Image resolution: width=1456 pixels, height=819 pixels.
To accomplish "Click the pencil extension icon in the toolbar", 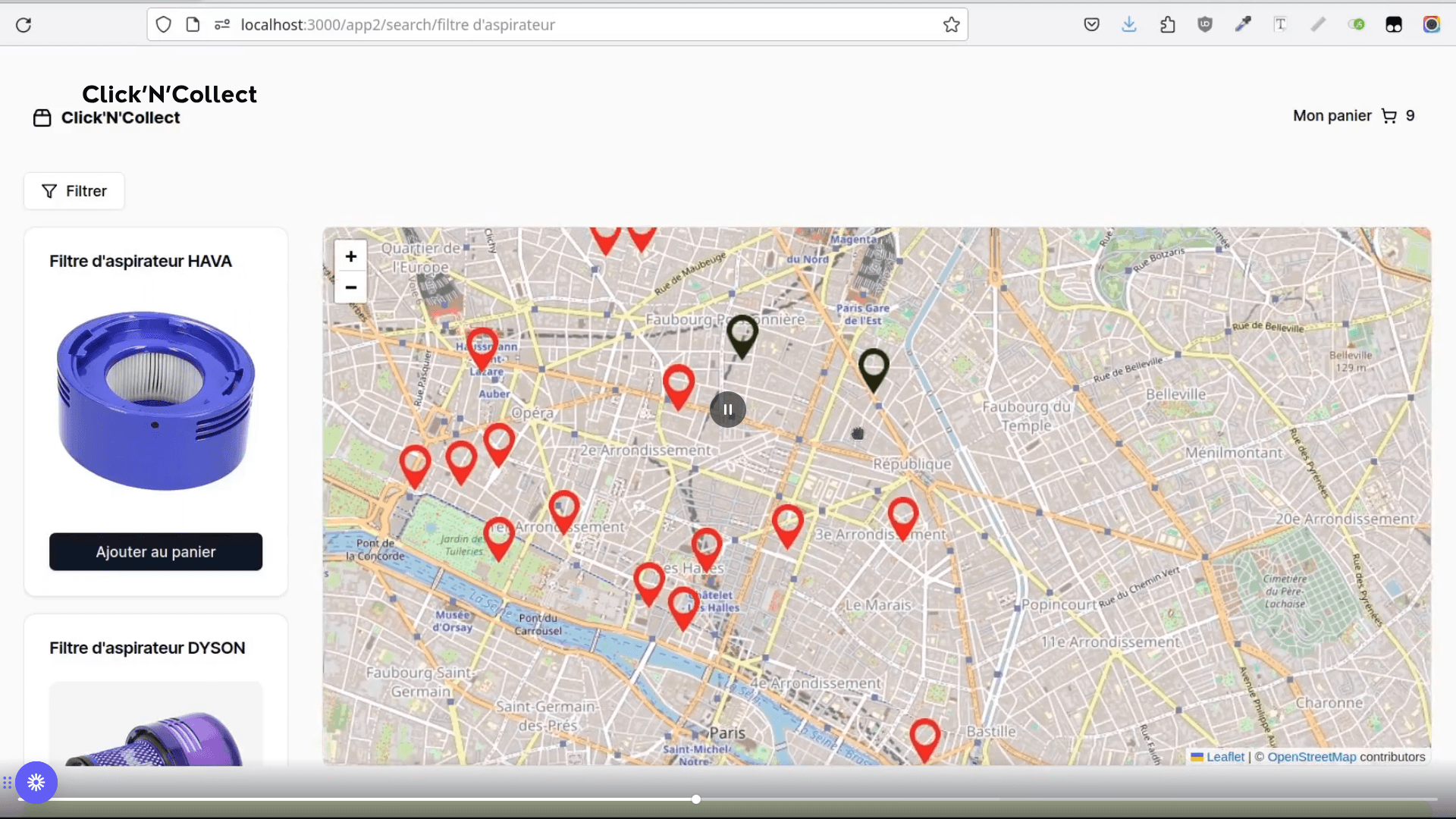I will 1318,25.
